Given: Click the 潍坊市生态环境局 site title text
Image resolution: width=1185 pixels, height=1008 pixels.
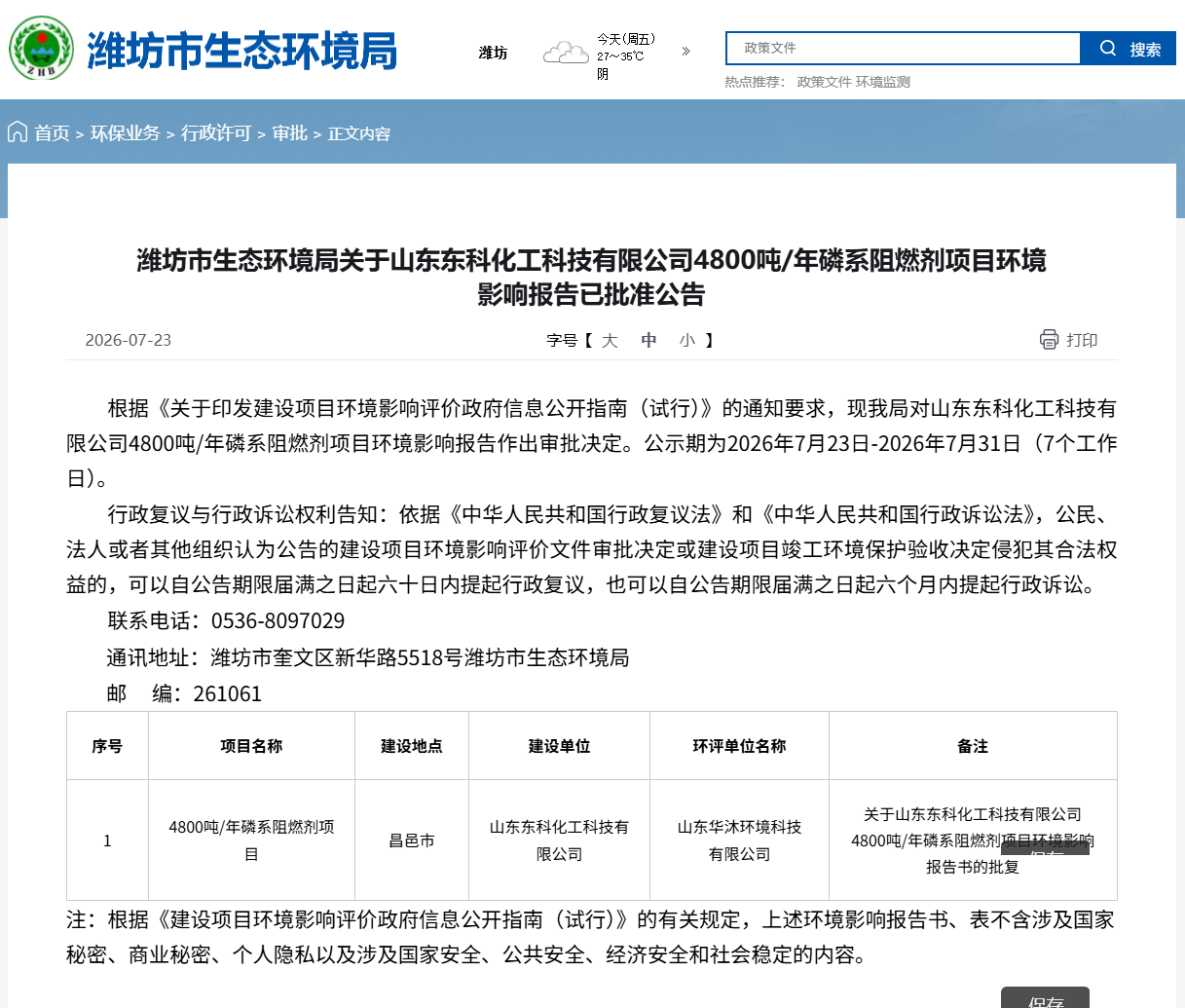Looking at the screenshot, I should click(242, 51).
